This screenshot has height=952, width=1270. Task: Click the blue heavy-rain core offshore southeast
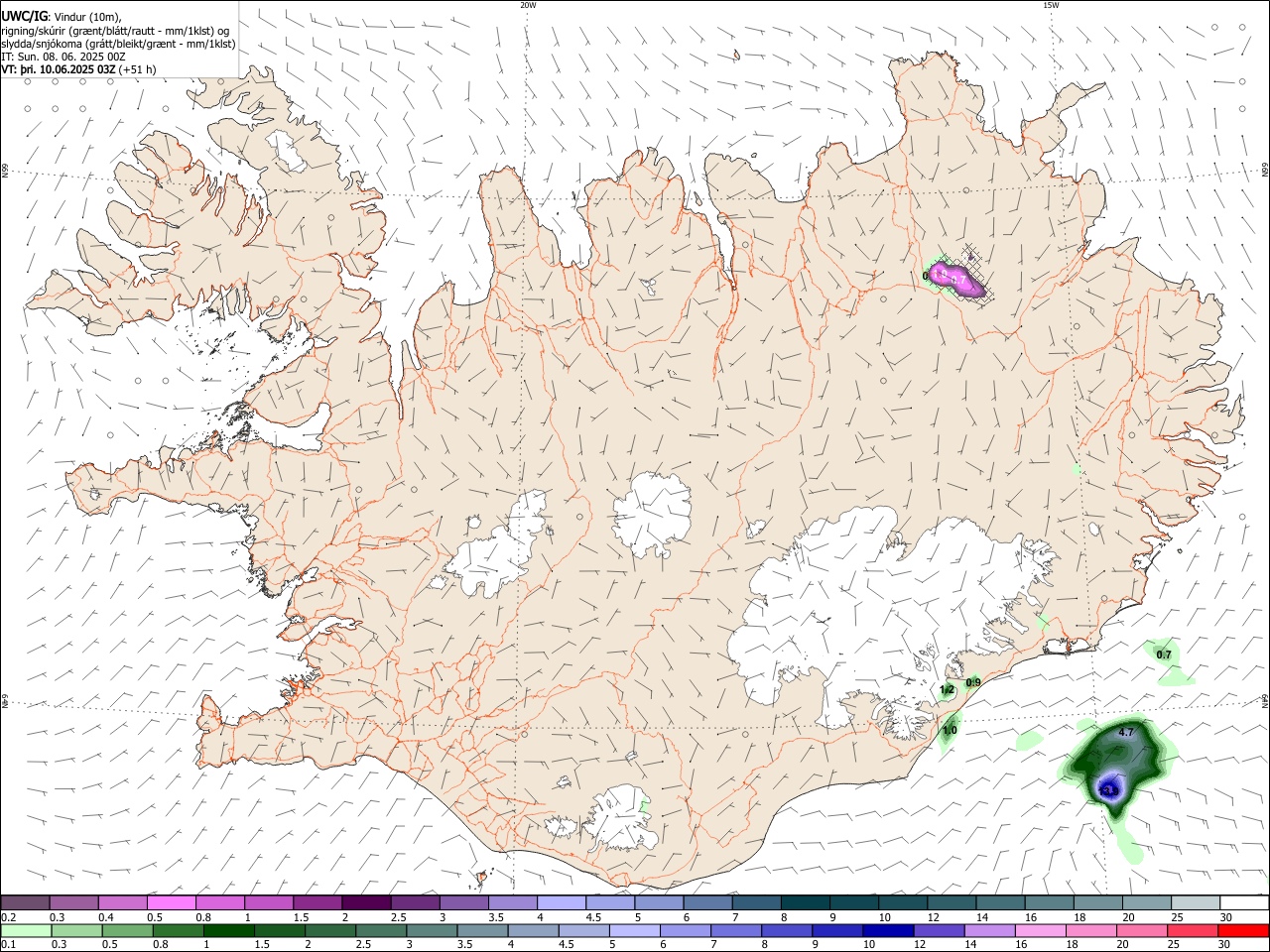click(1109, 787)
